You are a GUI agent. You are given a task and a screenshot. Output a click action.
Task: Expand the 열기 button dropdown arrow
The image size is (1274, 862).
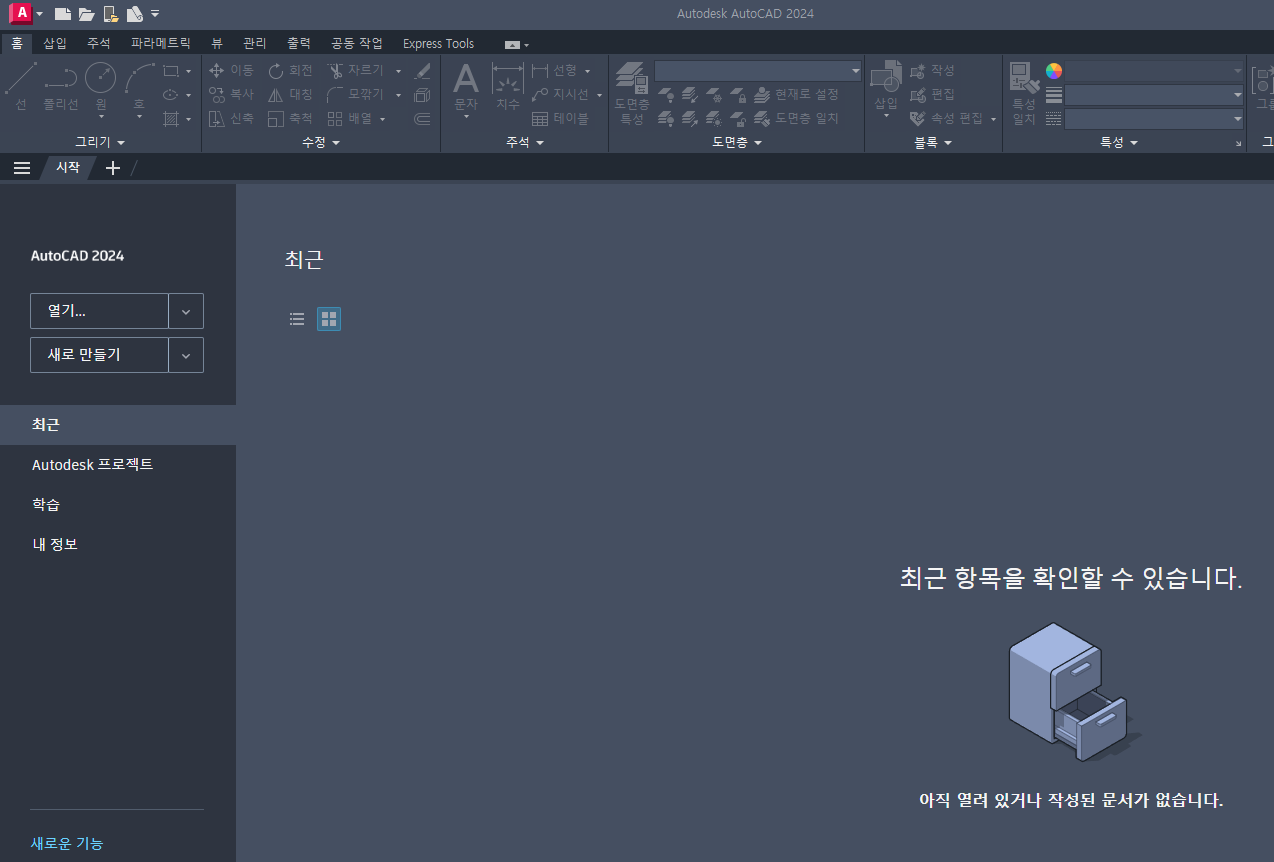click(x=186, y=311)
